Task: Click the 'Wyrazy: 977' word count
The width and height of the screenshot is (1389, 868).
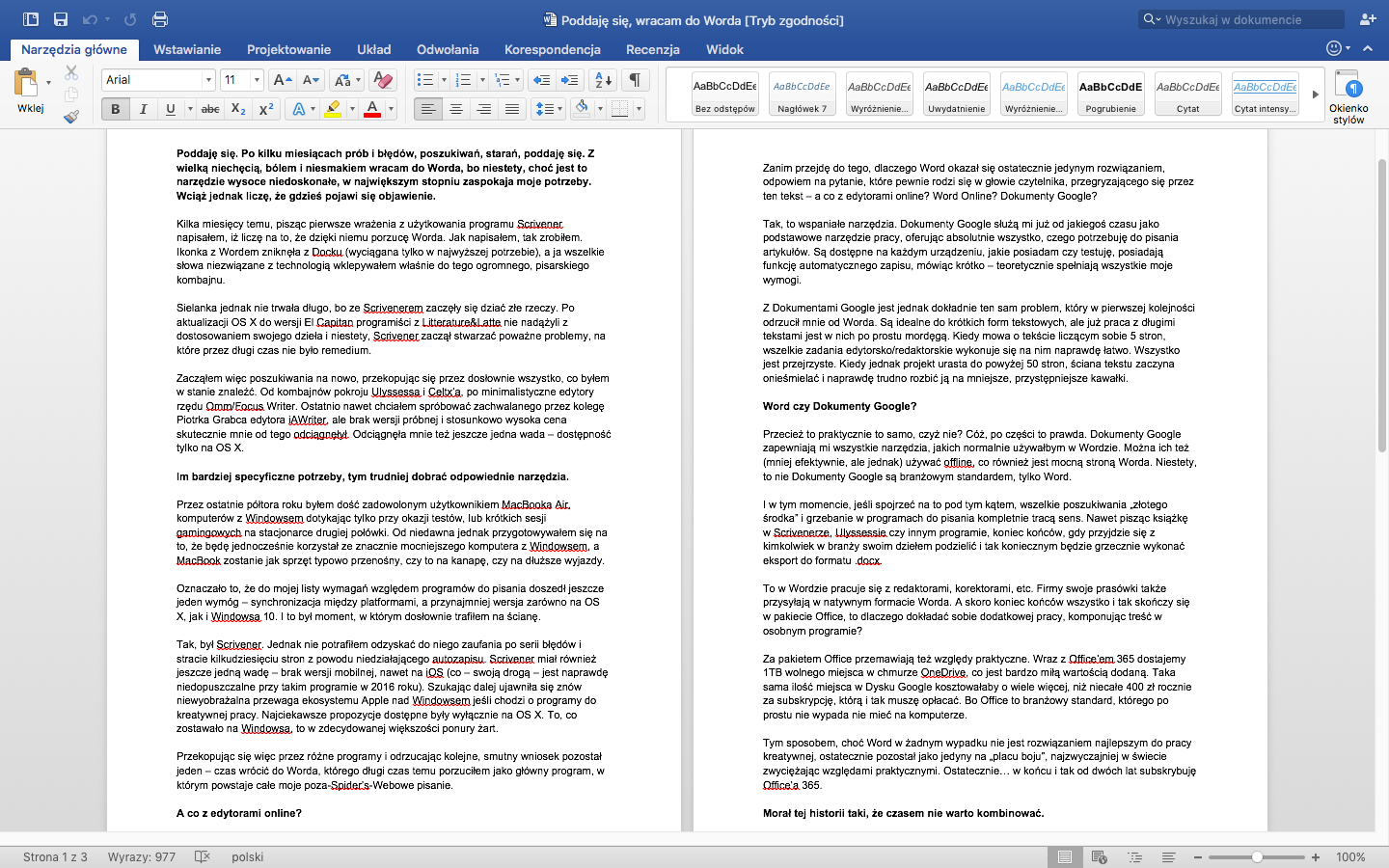Action: 142,856
